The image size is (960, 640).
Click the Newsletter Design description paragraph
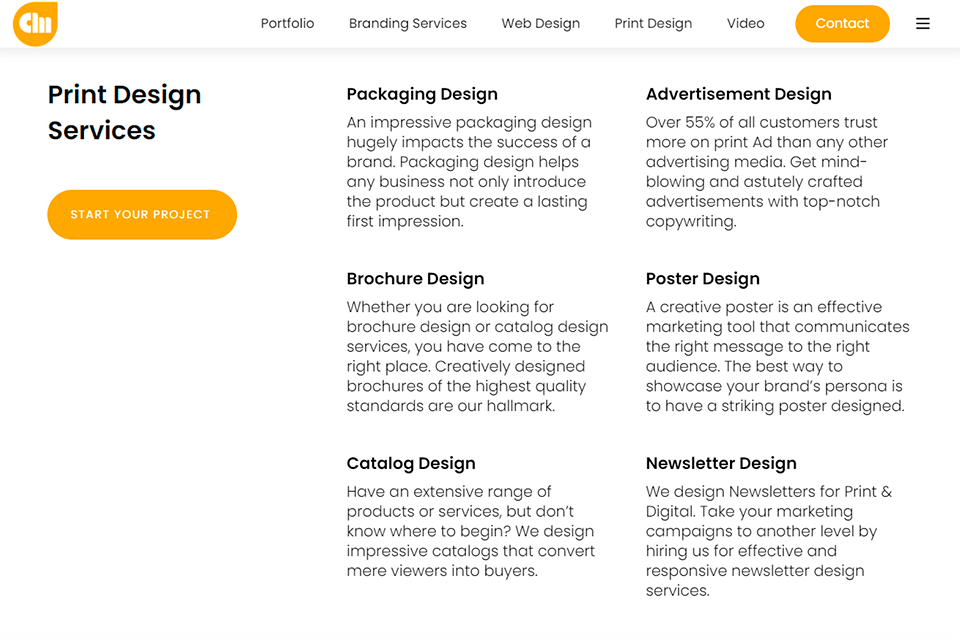[x=768, y=541]
